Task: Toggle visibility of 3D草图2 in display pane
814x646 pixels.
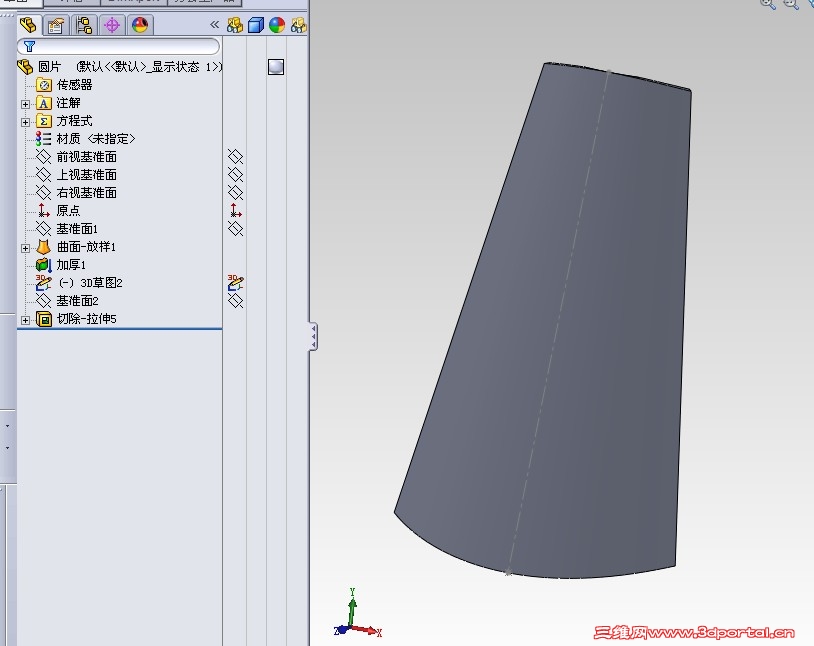Action: coord(236,282)
